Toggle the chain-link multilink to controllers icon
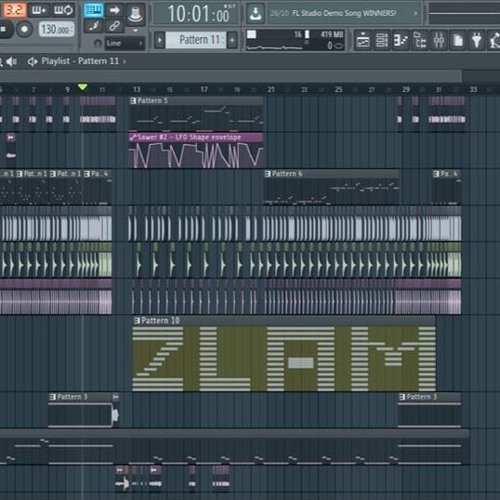The height and width of the screenshot is (500, 500). 114,26
